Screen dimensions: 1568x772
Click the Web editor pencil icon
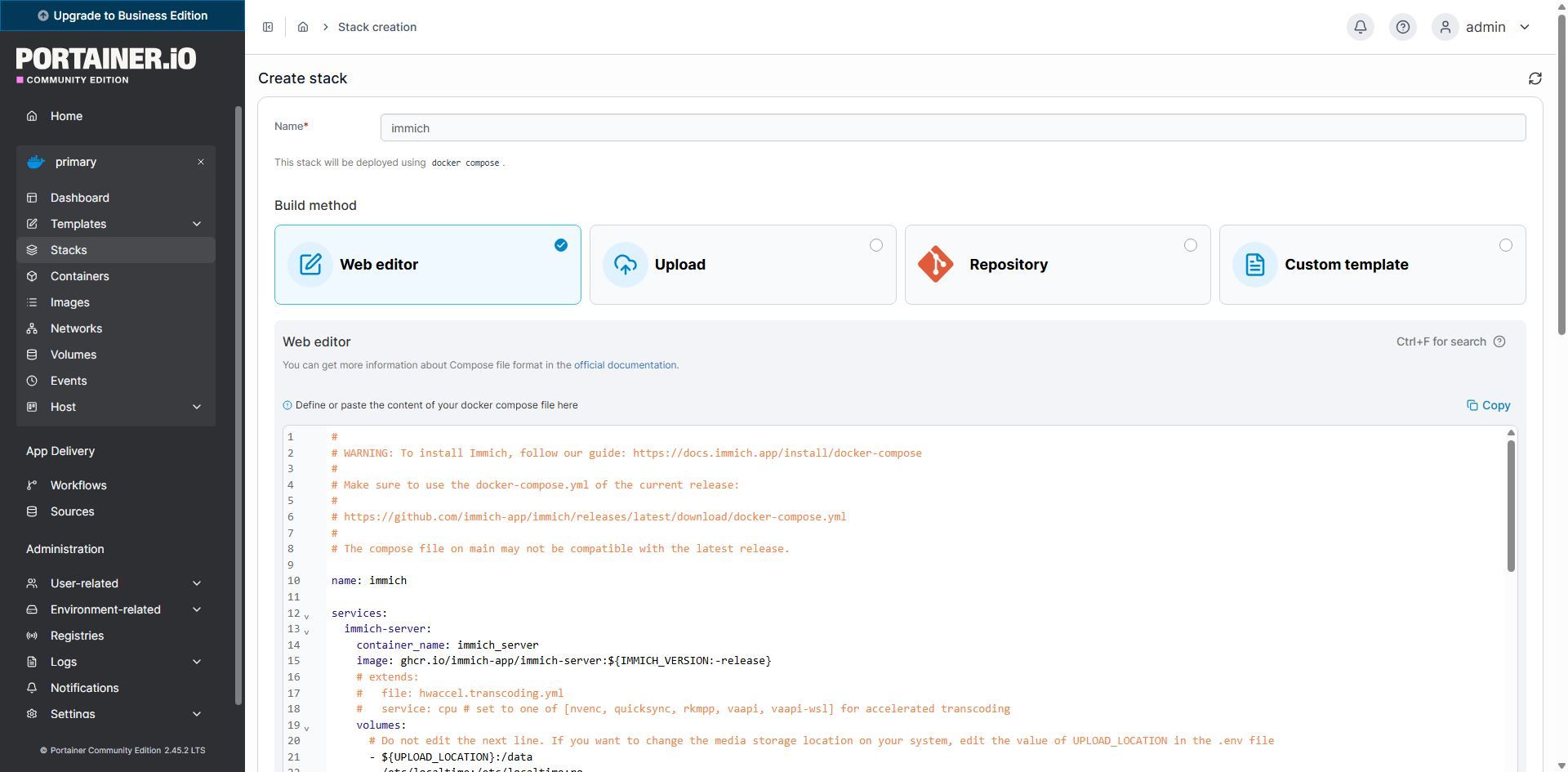click(x=310, y=265)
